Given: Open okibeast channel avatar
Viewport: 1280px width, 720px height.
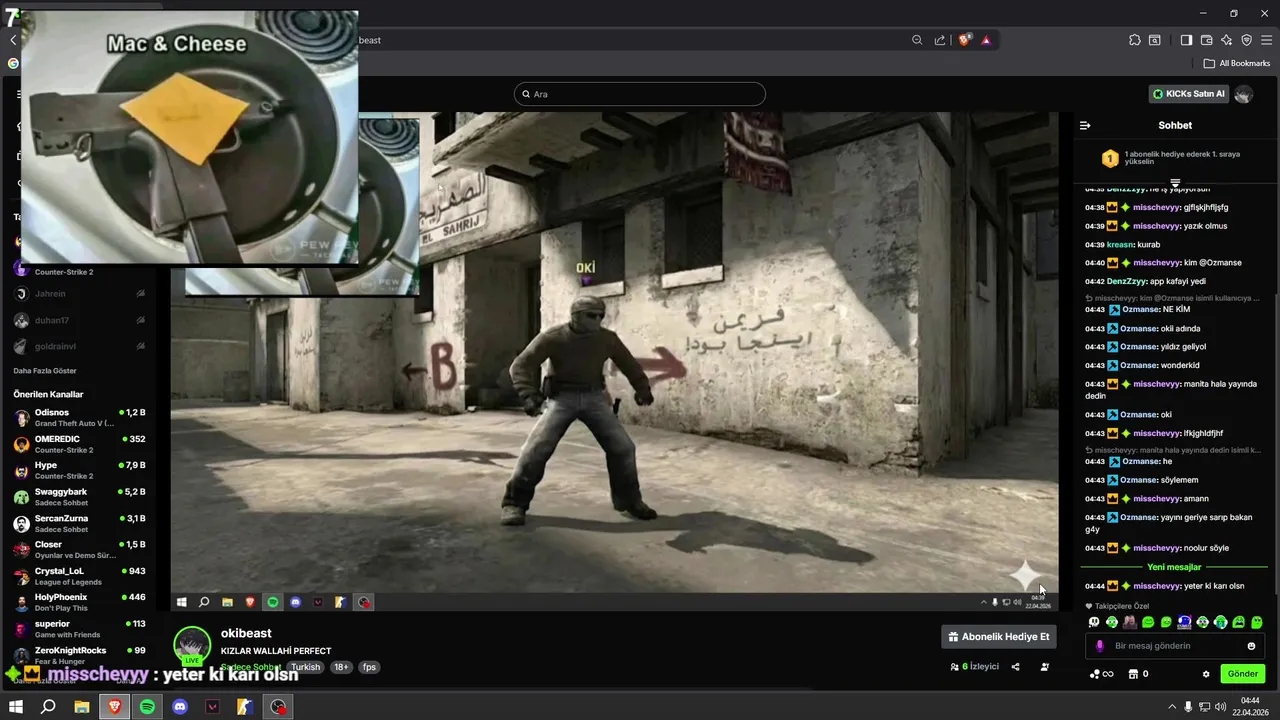Looking at the screenshot, I should click(192, 646).
